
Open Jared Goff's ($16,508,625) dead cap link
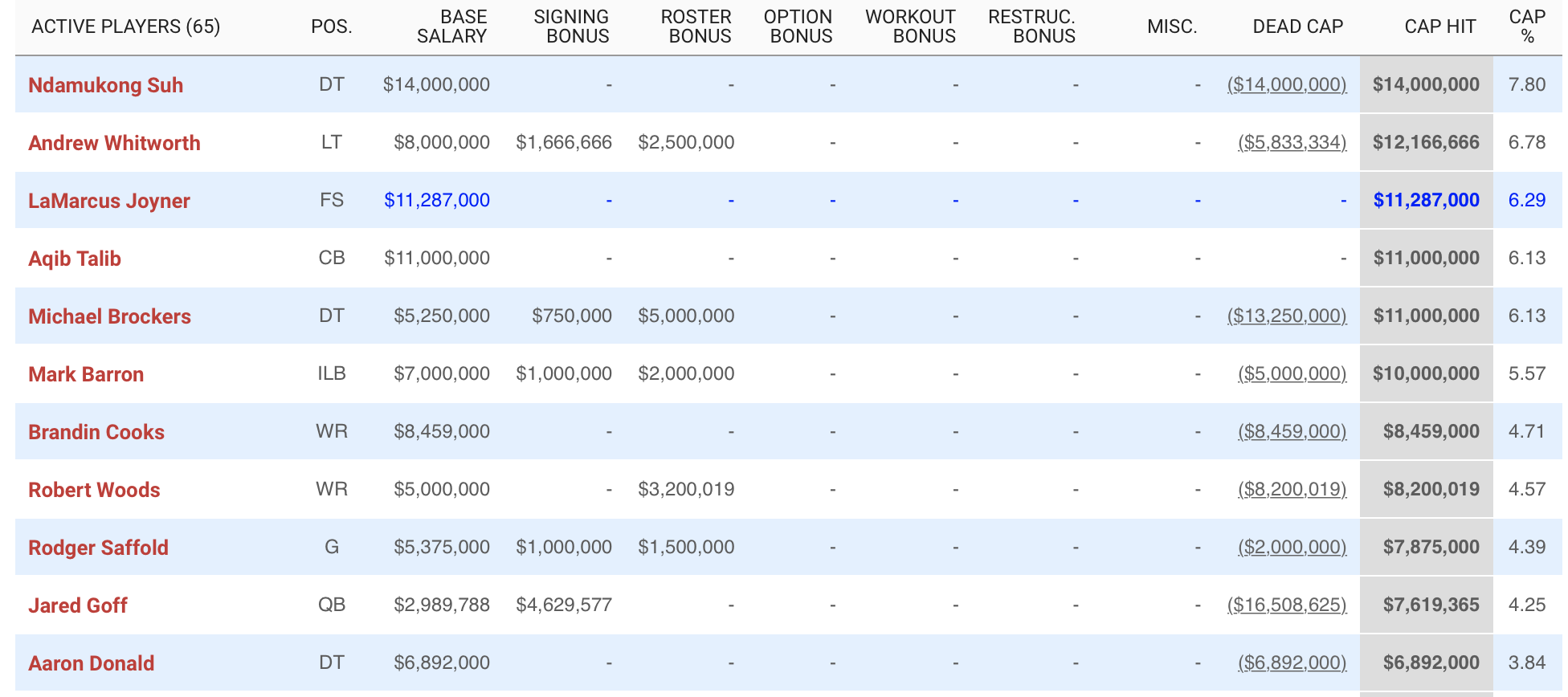pyautogui.click(x=1287, y=605)
